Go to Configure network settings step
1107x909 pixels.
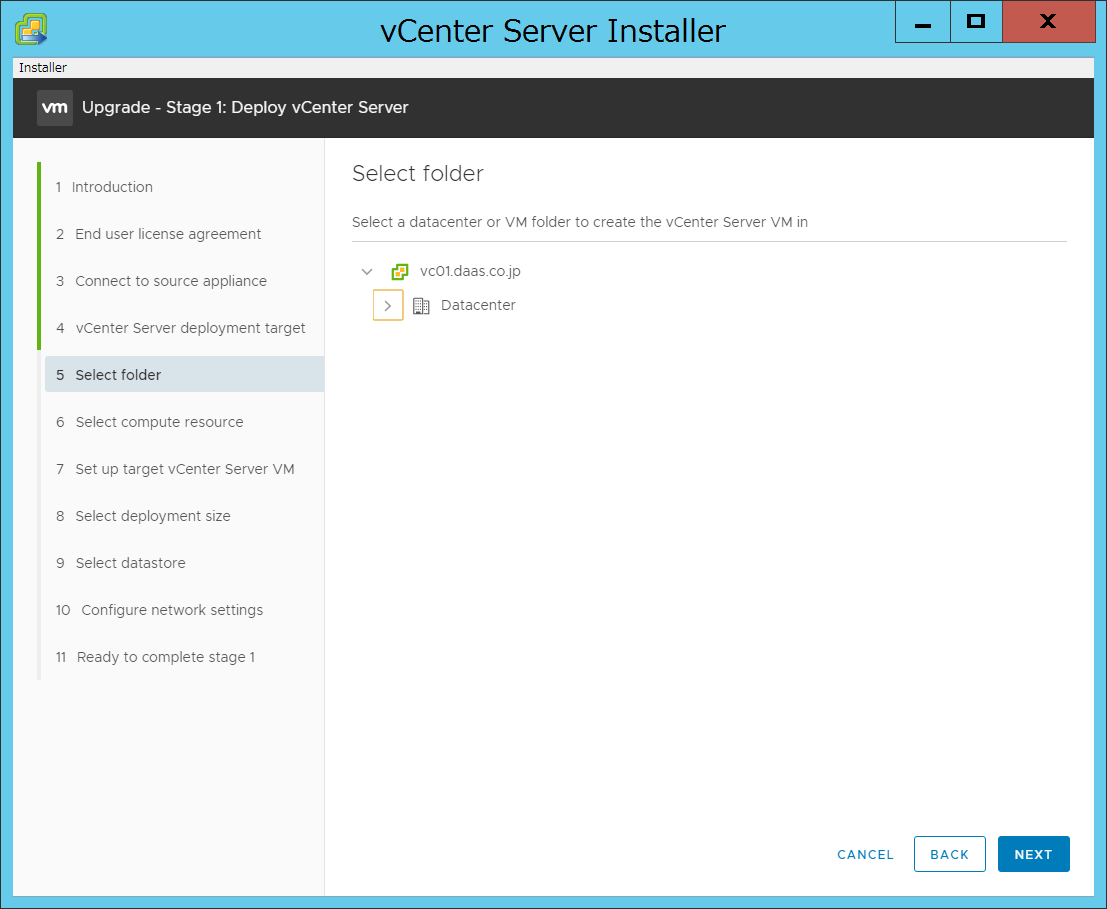160,610
